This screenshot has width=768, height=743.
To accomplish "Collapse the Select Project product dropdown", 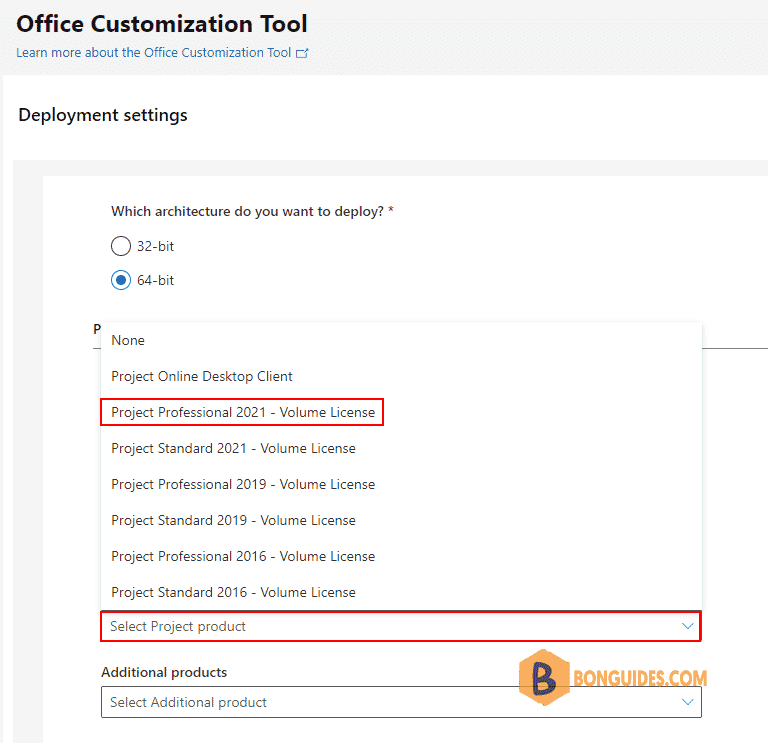I will (x=401, y=626).
